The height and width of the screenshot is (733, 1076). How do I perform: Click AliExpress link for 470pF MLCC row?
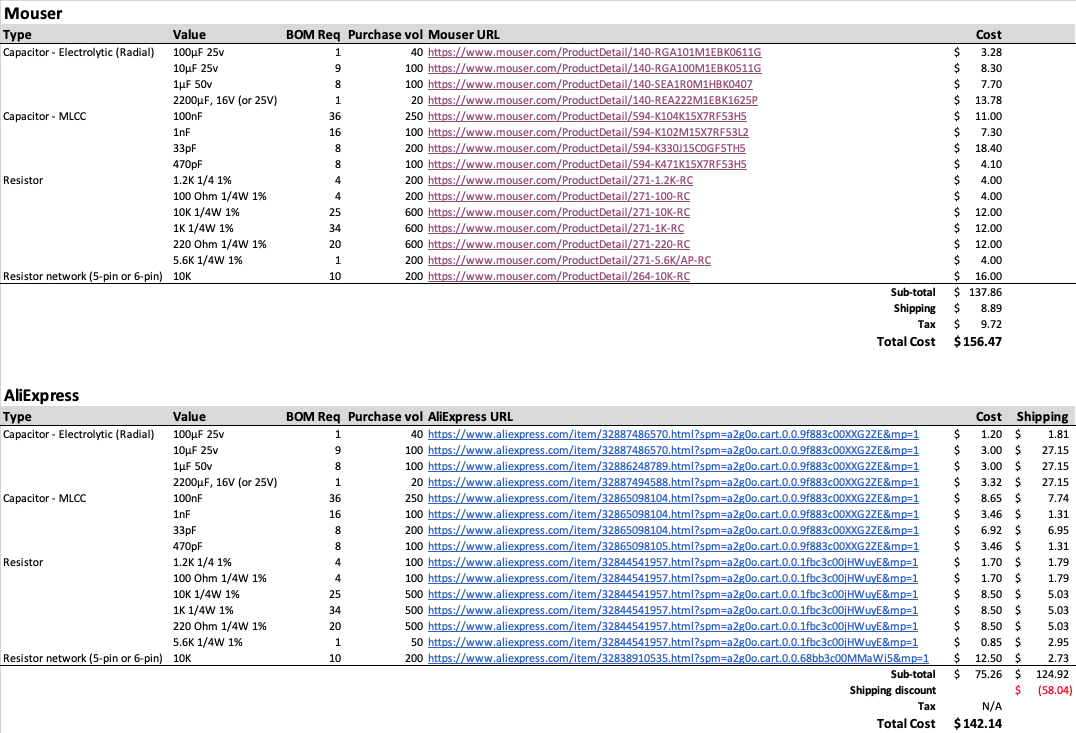coord(673,546)
